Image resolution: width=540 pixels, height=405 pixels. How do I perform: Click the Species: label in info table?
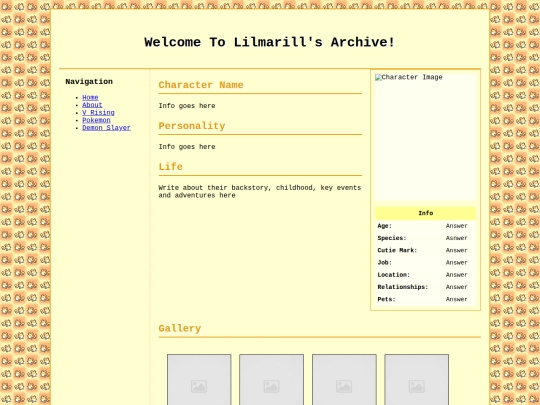click(x=392, y=238)
